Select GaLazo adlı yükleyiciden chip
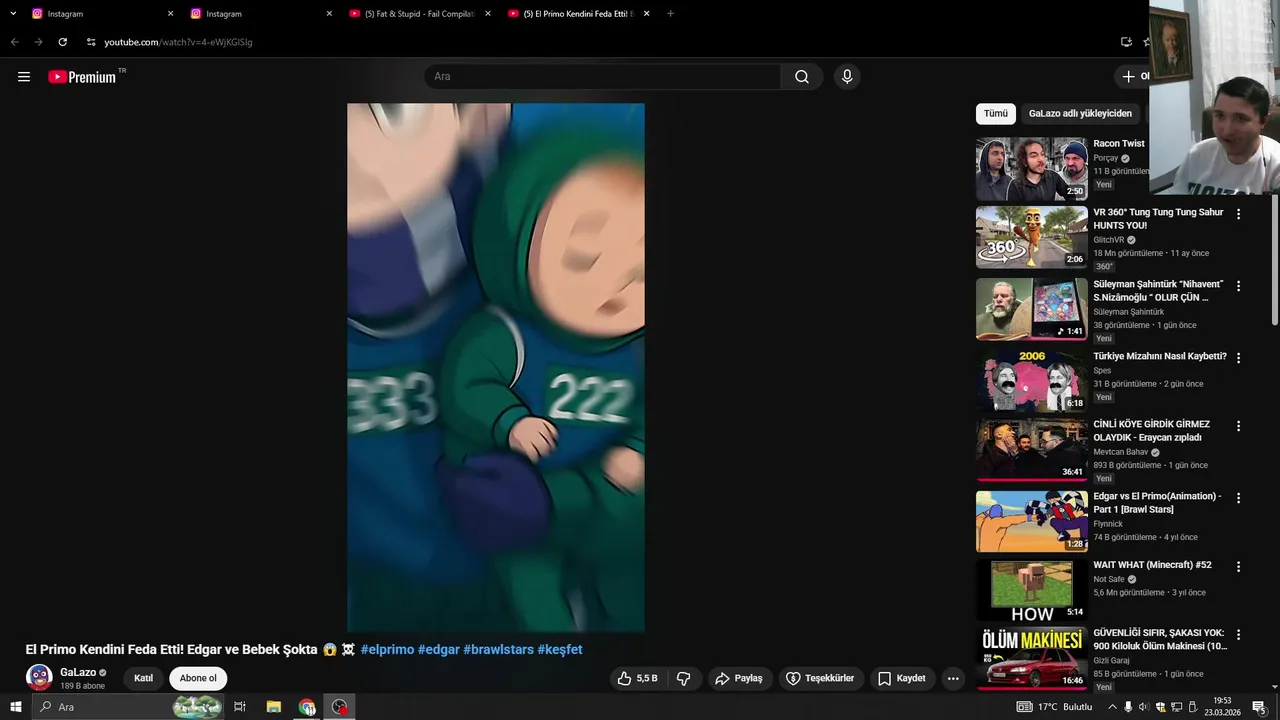1280x720 pixels. click(x=1080, y=114)
